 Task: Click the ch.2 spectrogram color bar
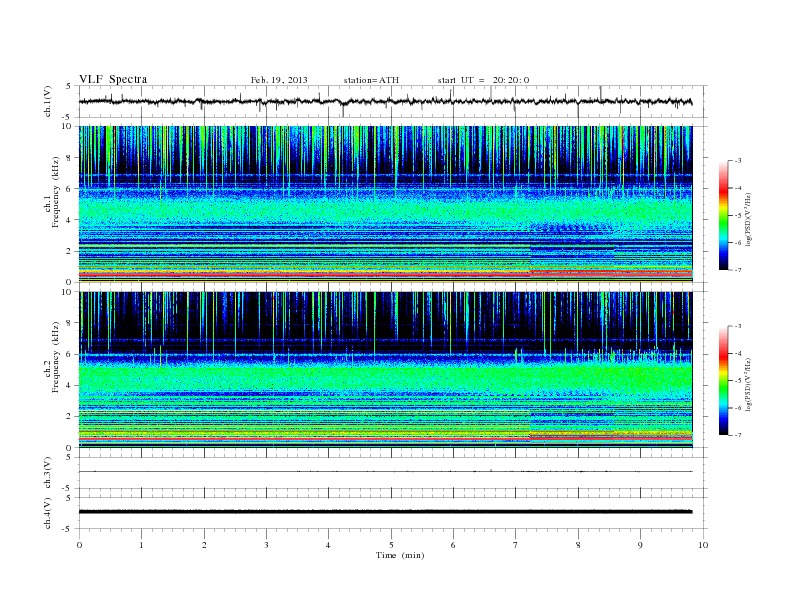[x=723, y=380]
